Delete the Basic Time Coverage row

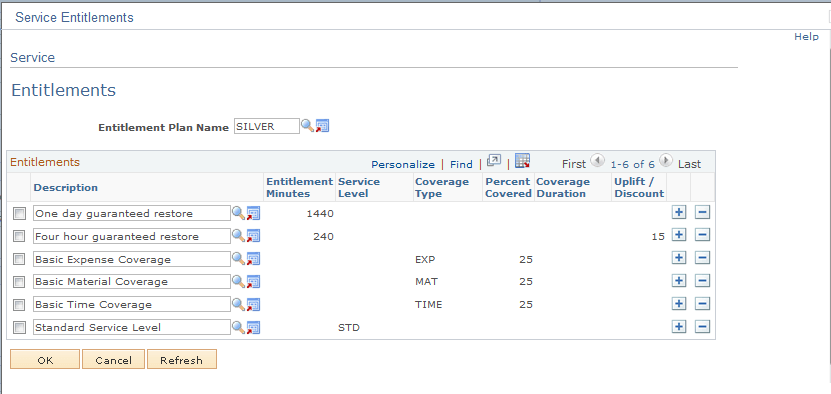point(702,304)
